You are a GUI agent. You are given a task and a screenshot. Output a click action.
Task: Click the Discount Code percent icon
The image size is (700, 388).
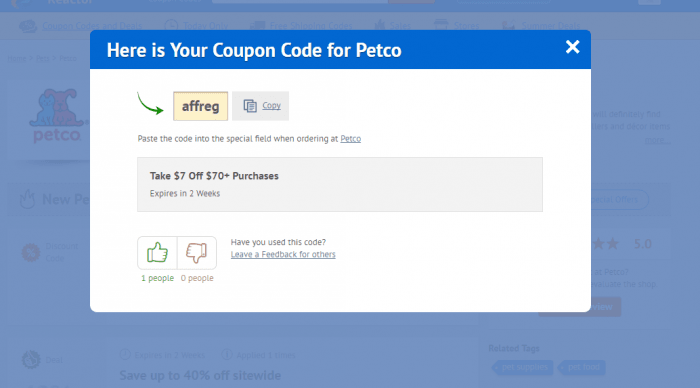tap(31, 253)
